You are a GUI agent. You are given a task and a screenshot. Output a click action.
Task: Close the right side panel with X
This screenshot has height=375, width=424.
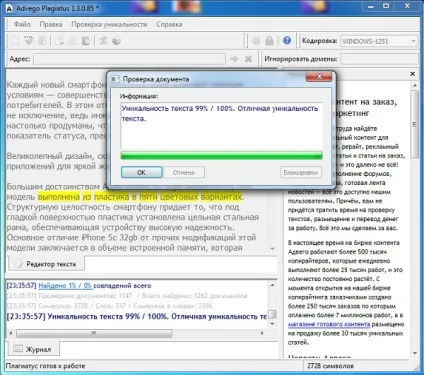click(x=413, y=74)
